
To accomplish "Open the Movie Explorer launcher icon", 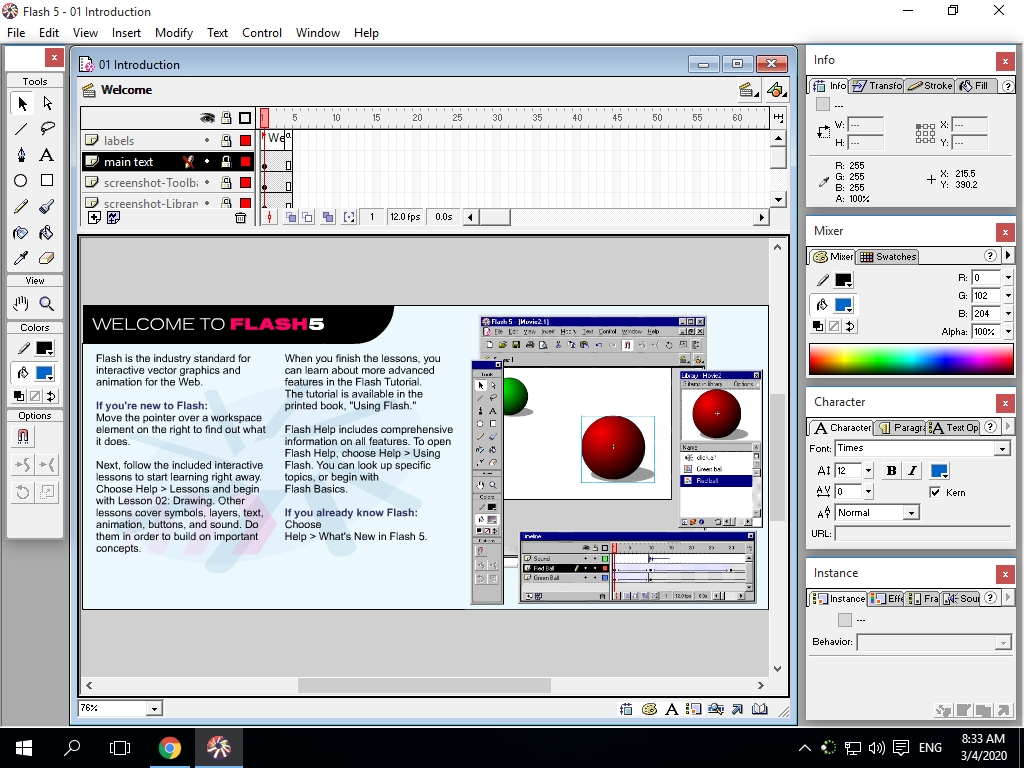I will 716,709.
